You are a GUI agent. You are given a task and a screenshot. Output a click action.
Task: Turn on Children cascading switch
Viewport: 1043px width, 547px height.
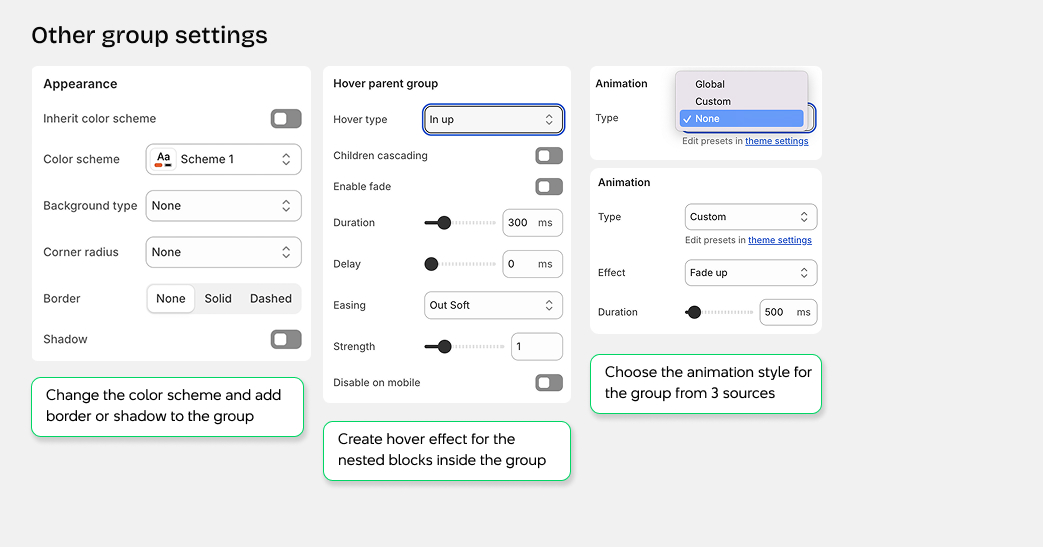[549, 156]
